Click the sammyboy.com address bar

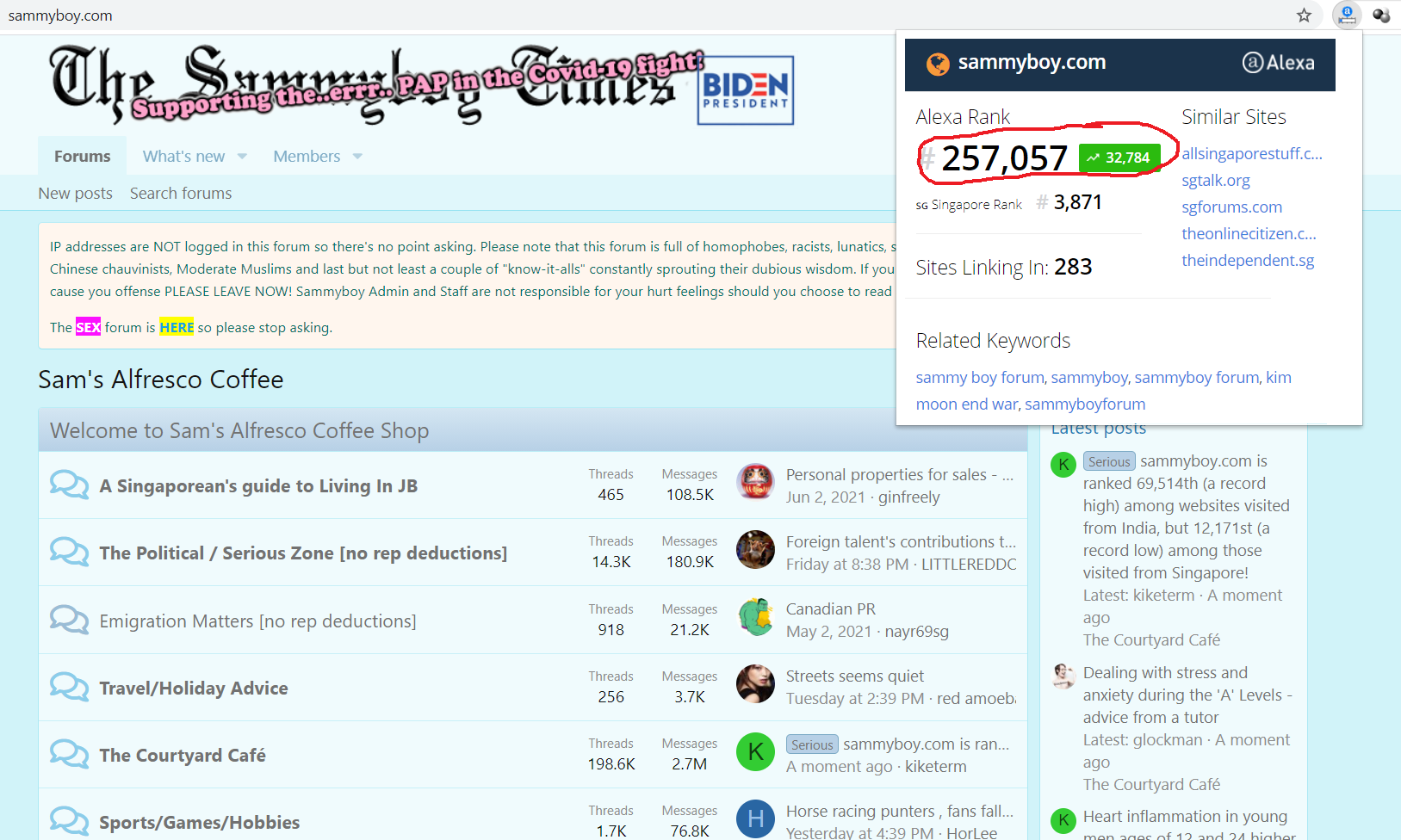[60, 15]
